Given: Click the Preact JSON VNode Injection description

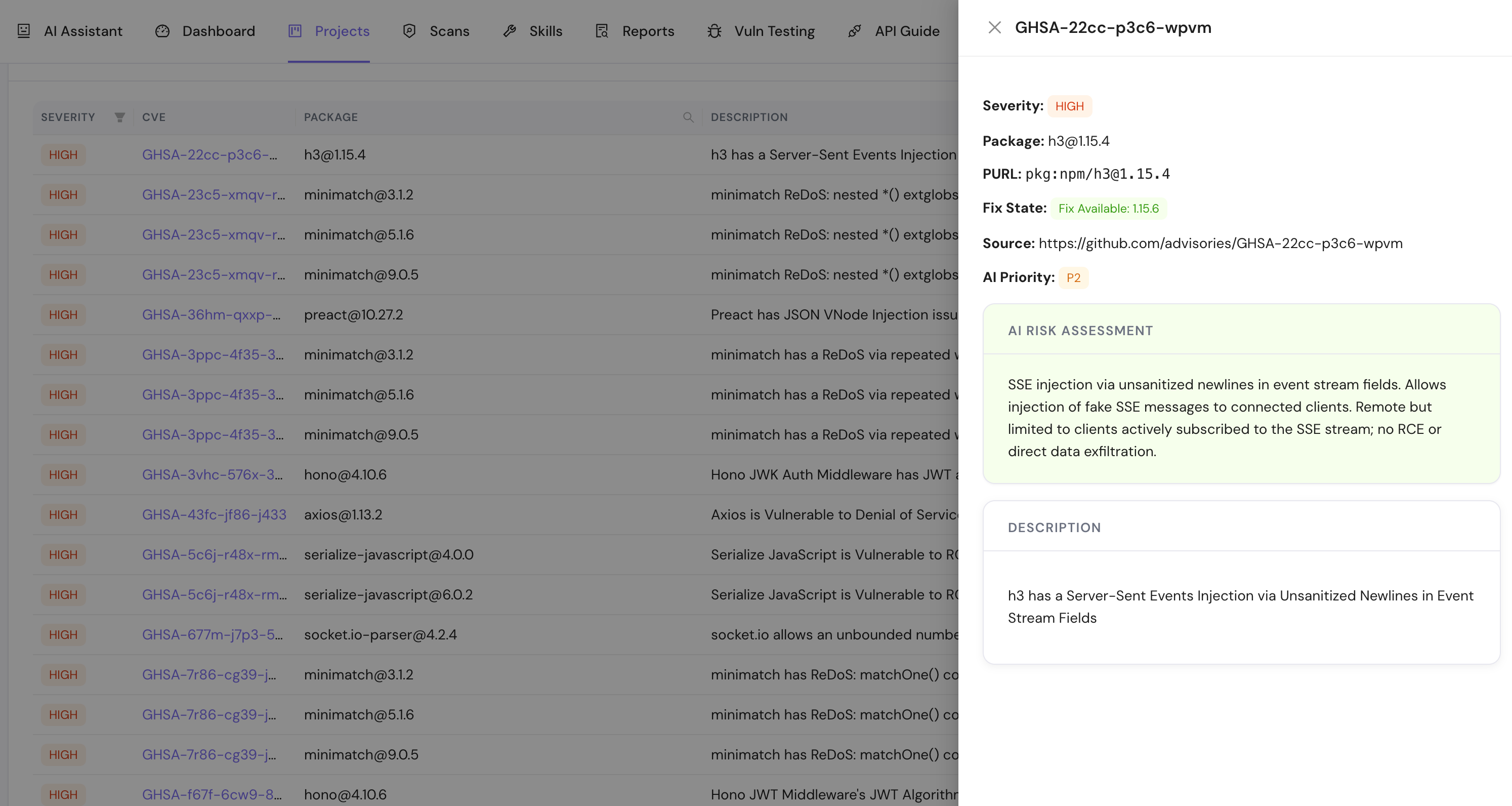Looking at the screenshot, I should 834,315.
